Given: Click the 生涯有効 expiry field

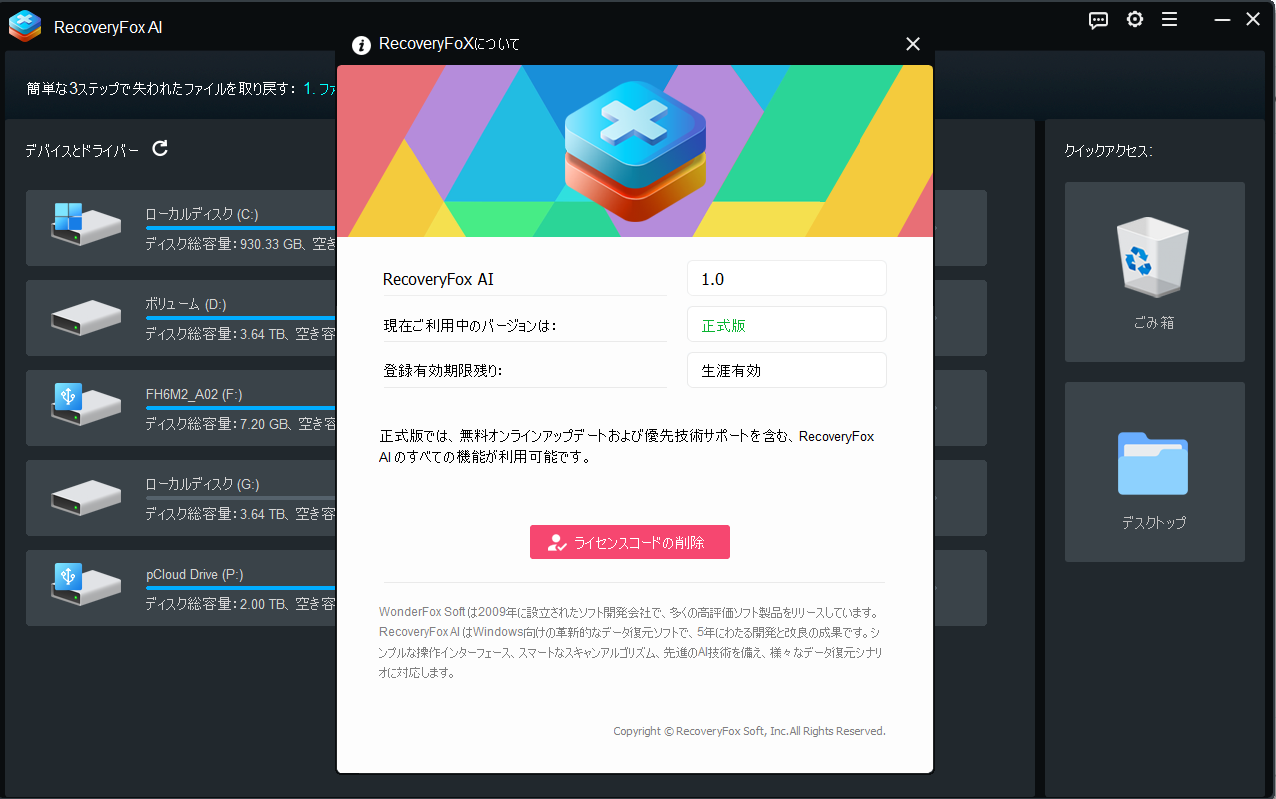Looking at the screenshot, I should point(787,370).
